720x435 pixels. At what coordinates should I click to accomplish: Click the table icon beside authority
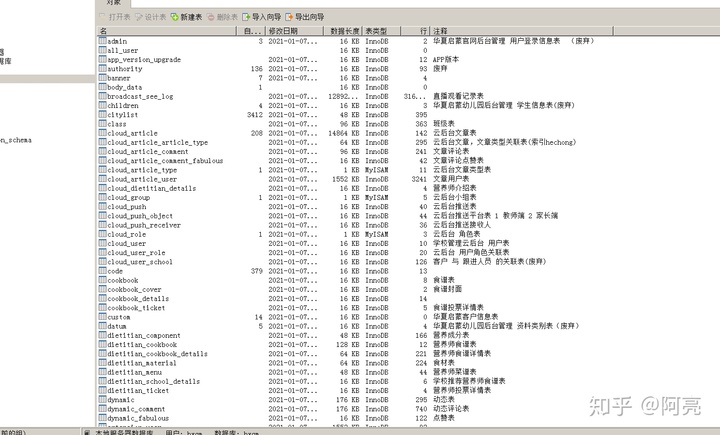click(x=102, y=68)
